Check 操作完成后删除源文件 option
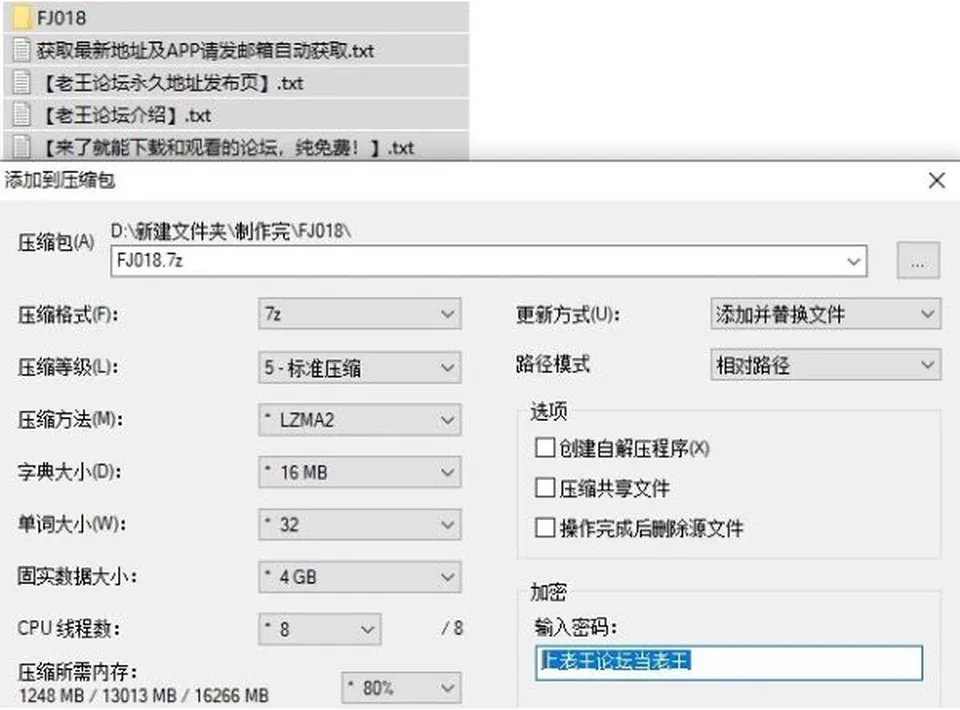The width and height of the screenshot is (960, 710). pos(544,528)
